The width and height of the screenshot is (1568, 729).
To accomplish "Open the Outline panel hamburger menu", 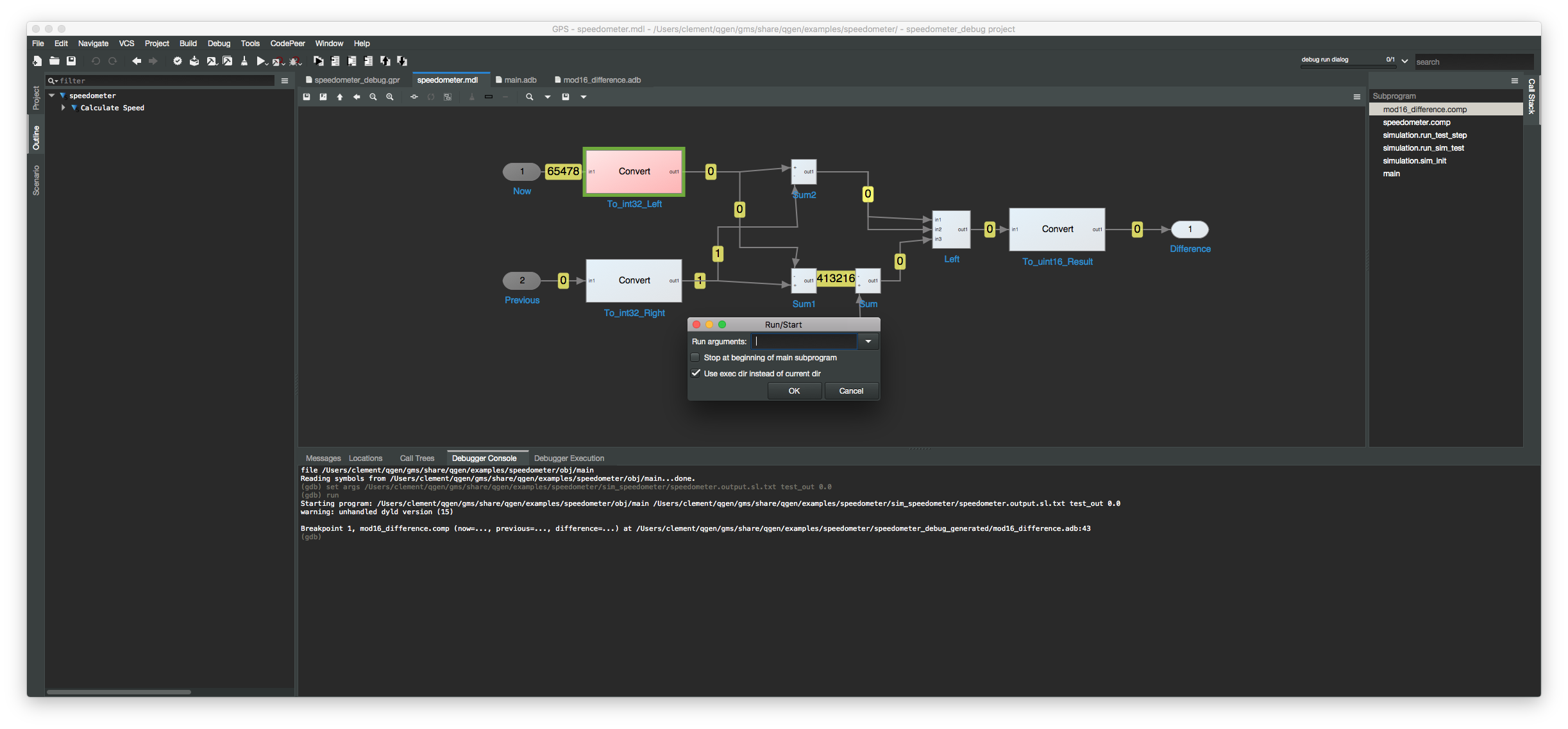I will [x=285, y=81].
